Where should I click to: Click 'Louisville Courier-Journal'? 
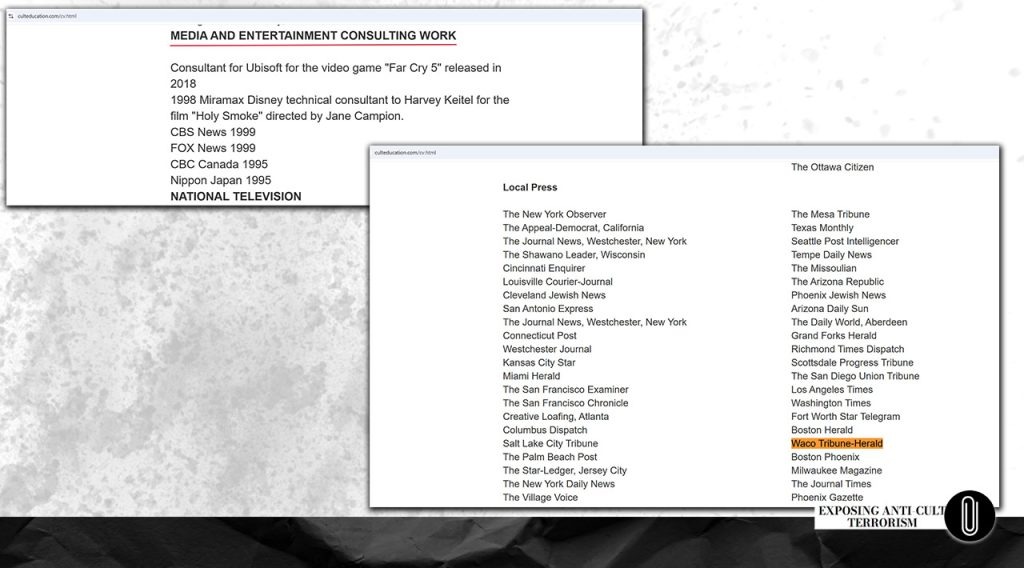(x=558, y=282)
